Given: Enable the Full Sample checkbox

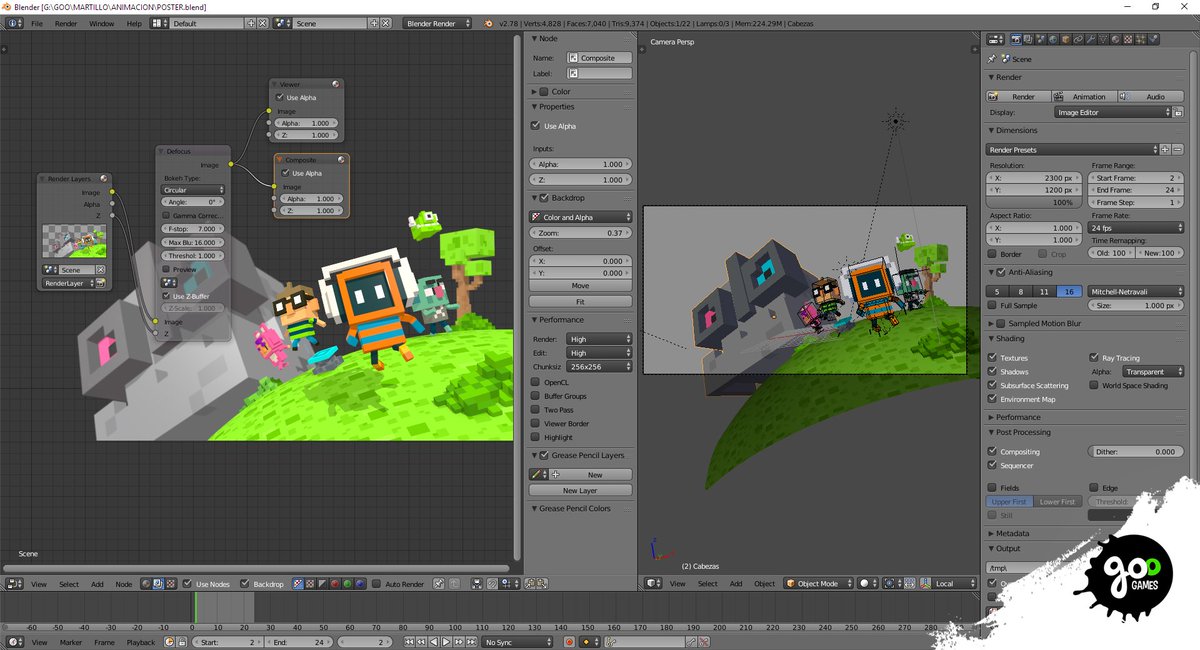Looking at the screenshot, I should 993,305.
